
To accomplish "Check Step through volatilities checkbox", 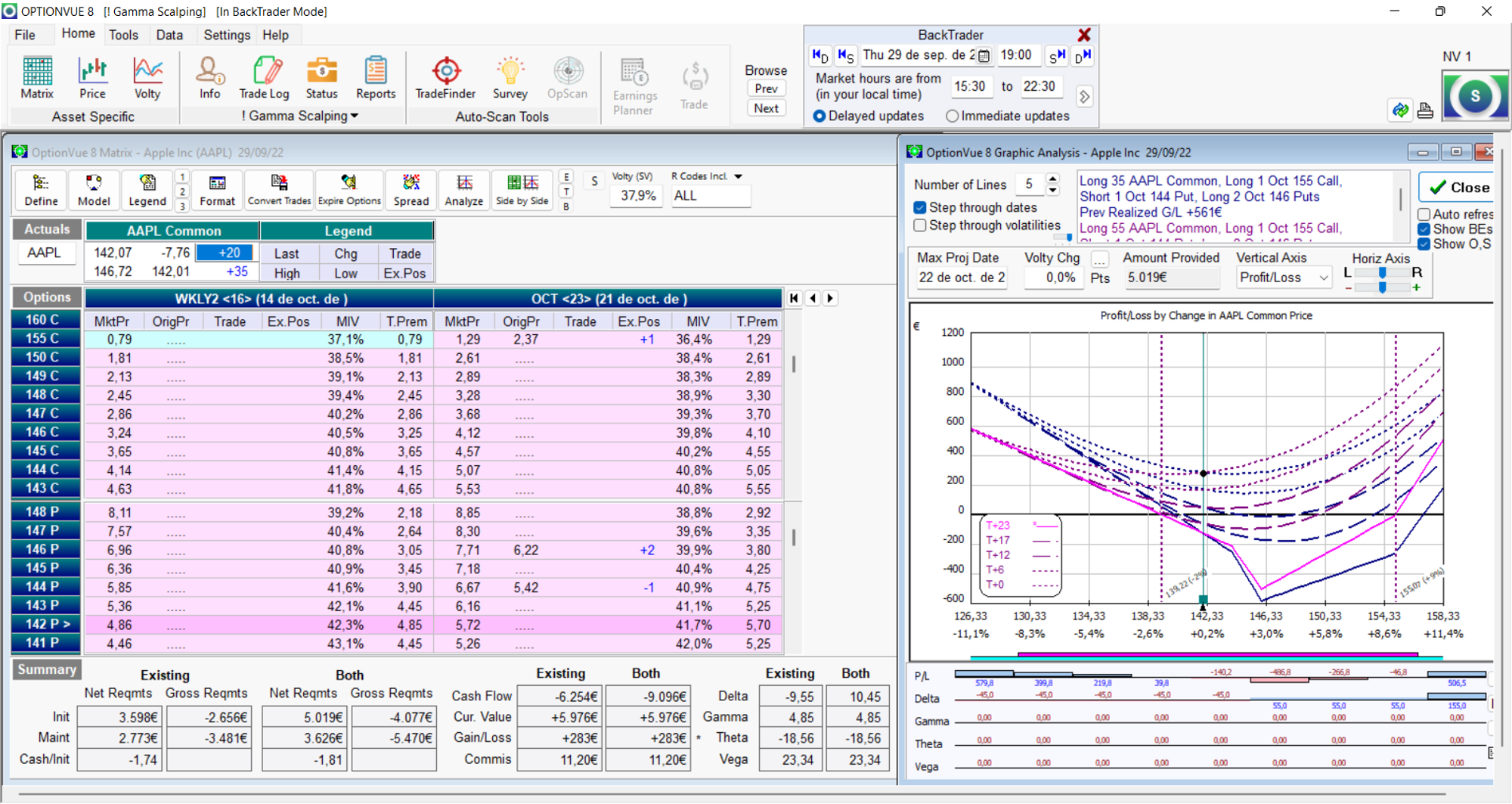I will 920,225.
